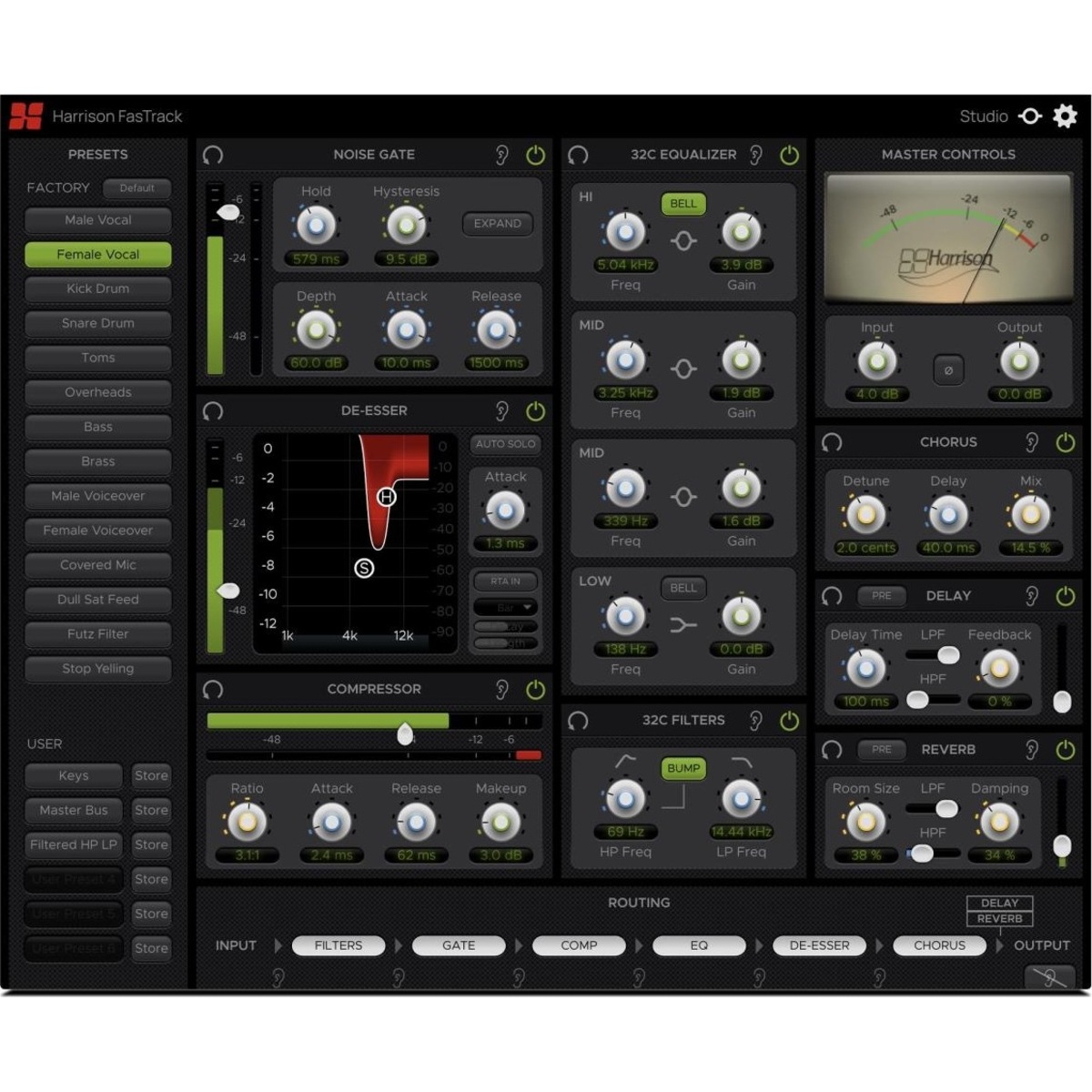This screenshot has width=1092, height=1092.
Task: Reset the Noise Gate section
Action: point(214,155)
